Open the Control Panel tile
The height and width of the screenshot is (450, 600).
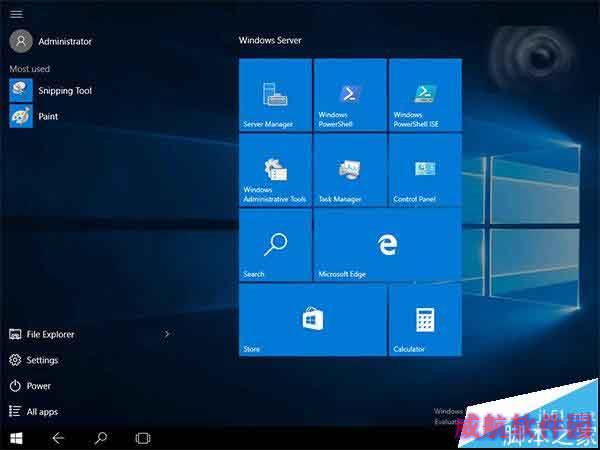tap(425, 170)
